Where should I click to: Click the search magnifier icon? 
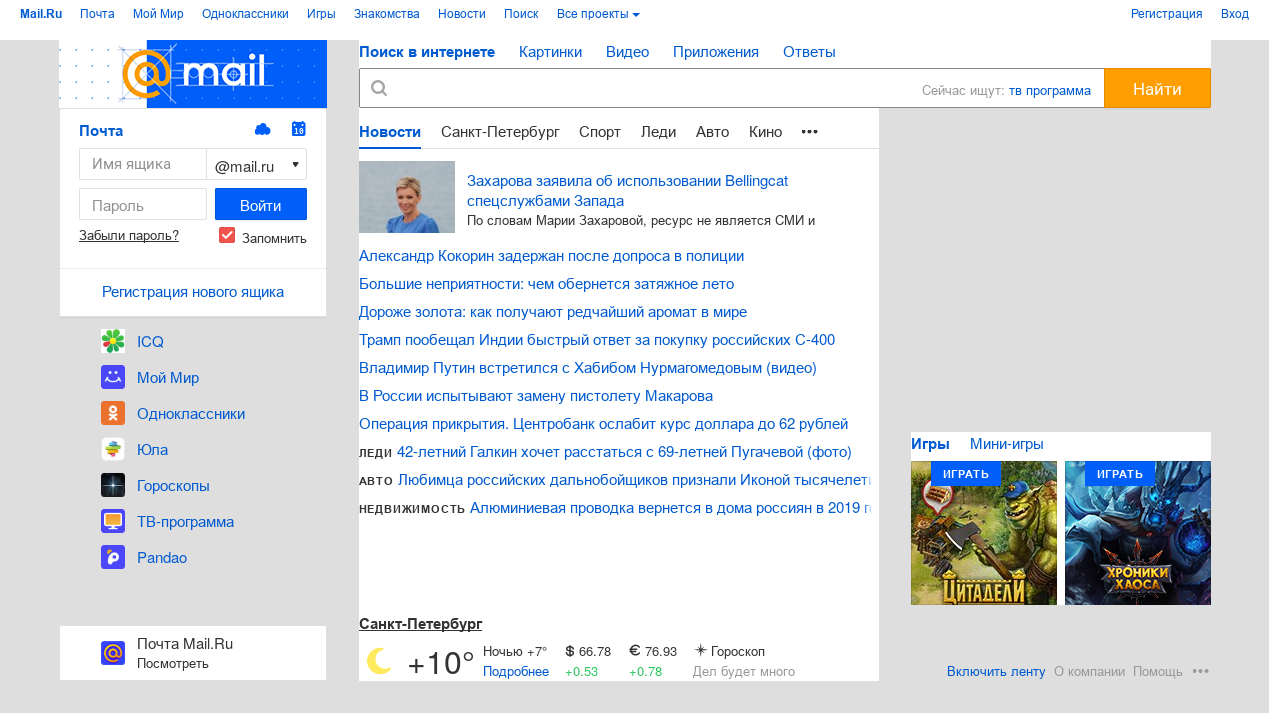pyautogui.click(x=379, y=88)
